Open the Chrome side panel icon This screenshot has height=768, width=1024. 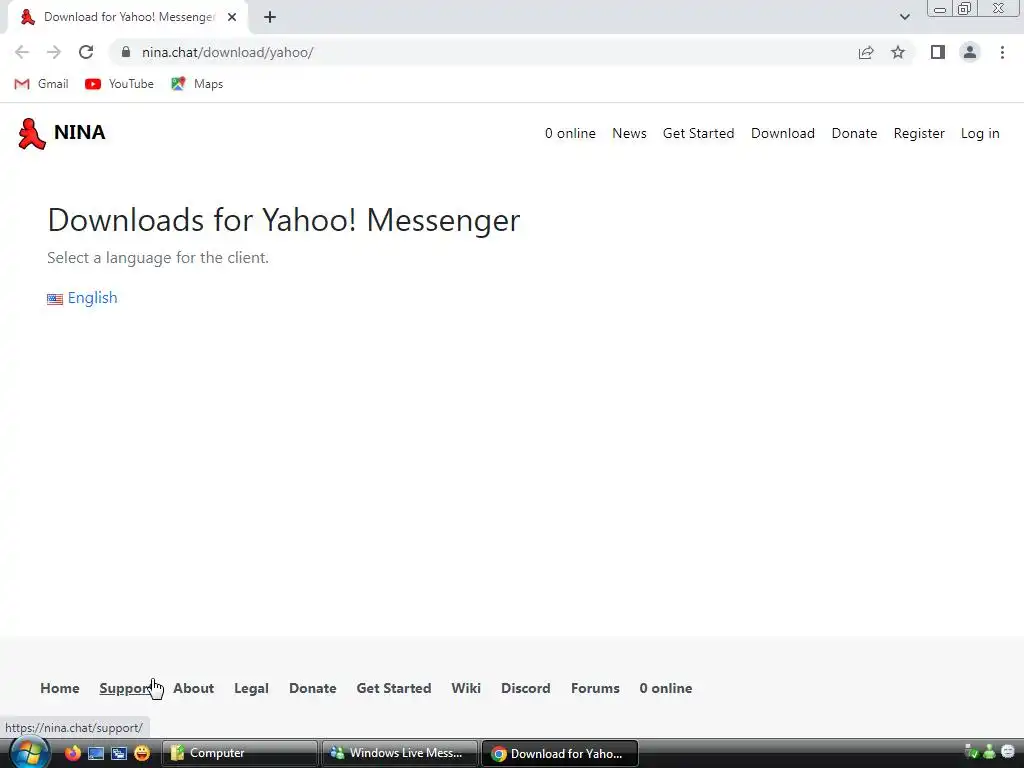pos(938,52)
